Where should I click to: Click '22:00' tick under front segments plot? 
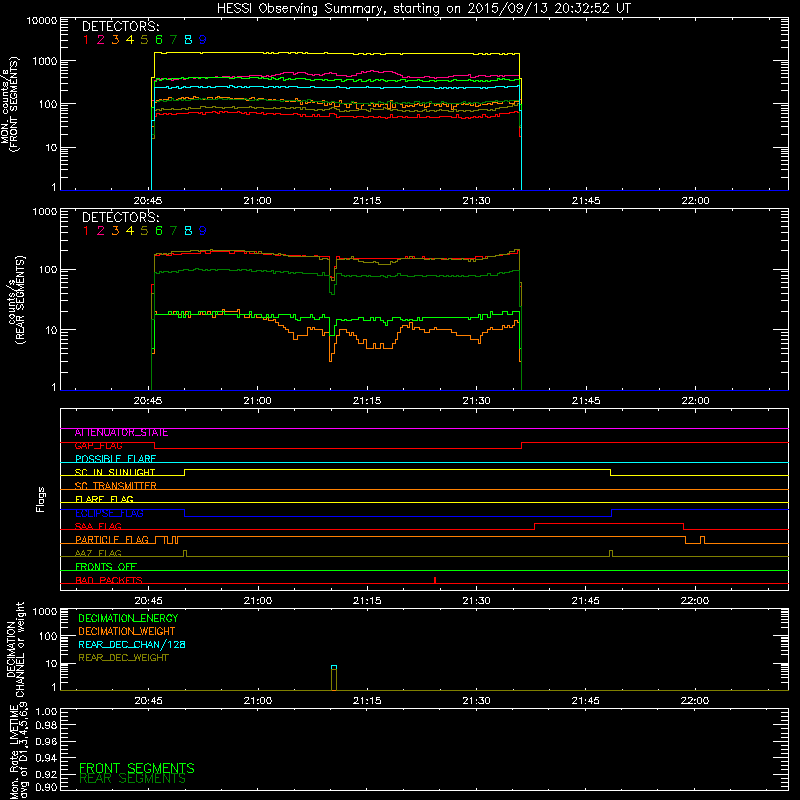click(695, 201)
